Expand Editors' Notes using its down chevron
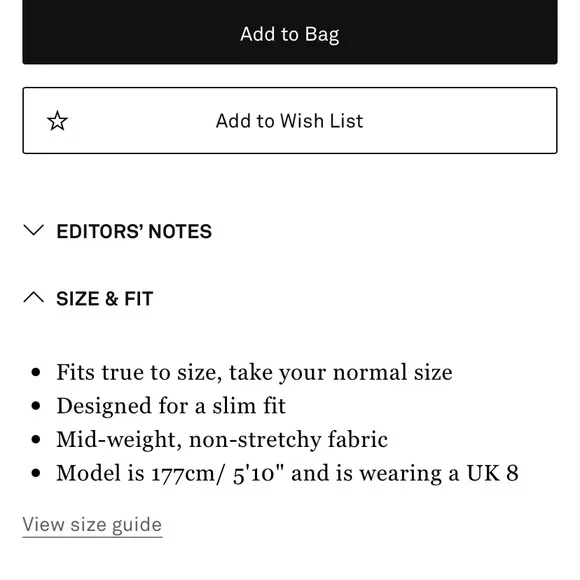This screenshot has width=580, height=580. (34, 230)
